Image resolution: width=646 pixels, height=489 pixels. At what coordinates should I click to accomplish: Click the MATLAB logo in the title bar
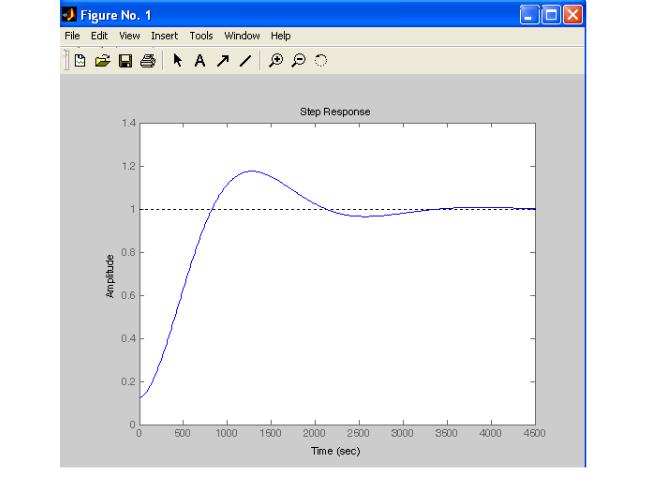coord(69,15)
